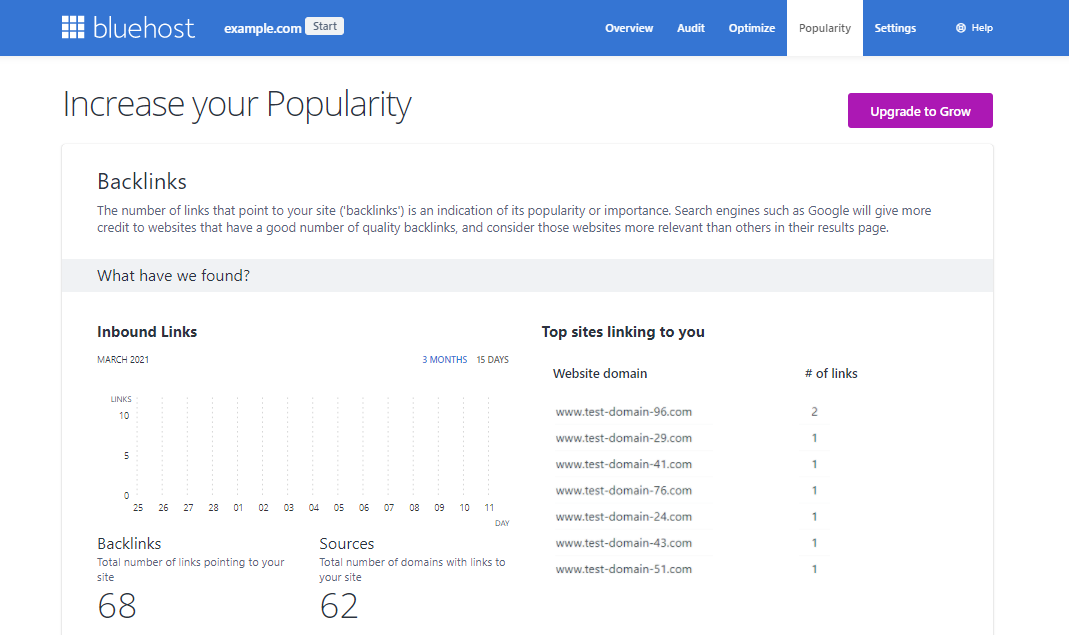Switch to the Overview tab
The image size is (1069, 635).
[629, 28]
